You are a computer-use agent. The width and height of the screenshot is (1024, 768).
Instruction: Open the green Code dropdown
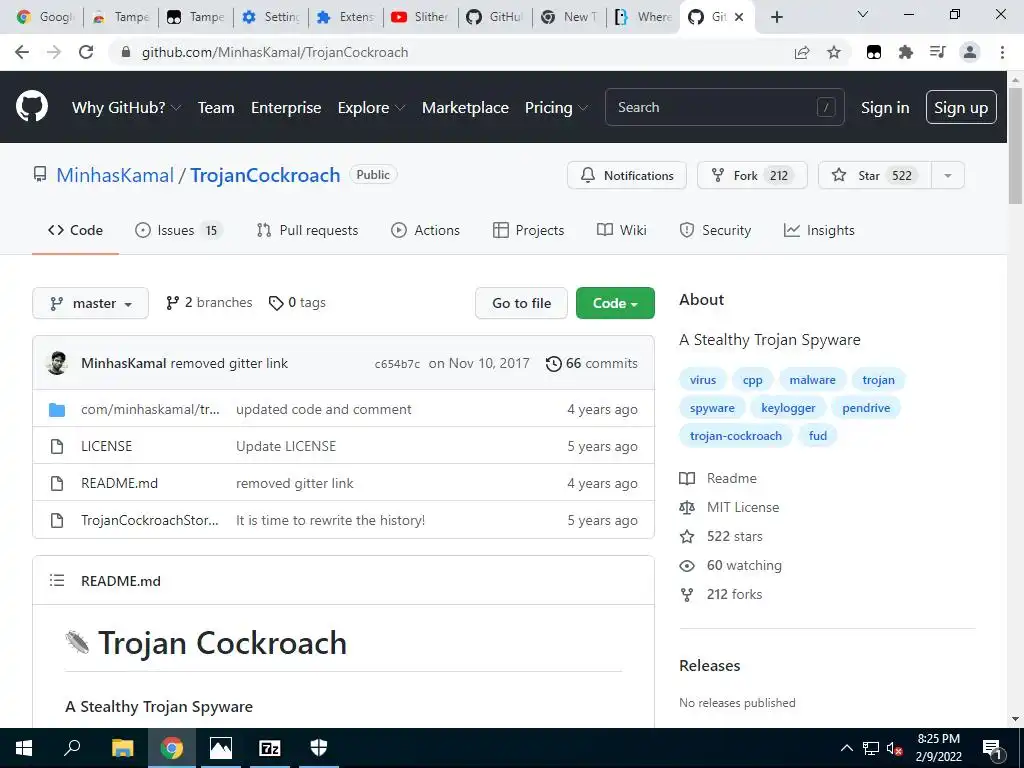615,303
